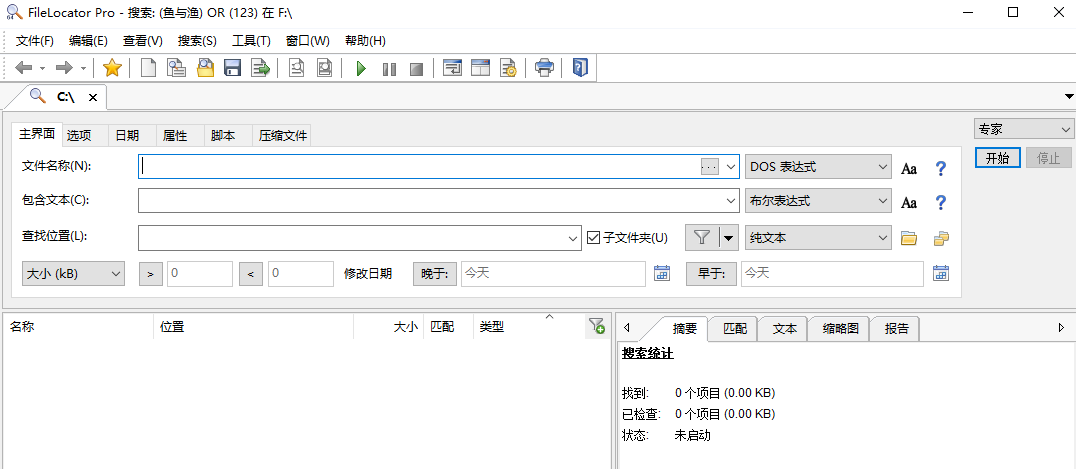Open the funnel filter dropdown arrow
The width and height of the screenshot is (1076, 469).
pyautogui.click(x=728, y=238)
